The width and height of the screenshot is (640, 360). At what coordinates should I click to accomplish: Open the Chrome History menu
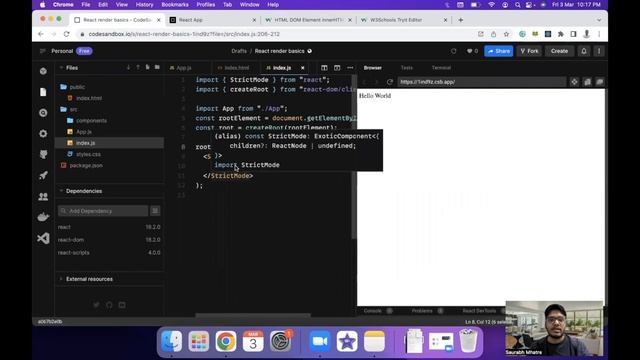144,5
